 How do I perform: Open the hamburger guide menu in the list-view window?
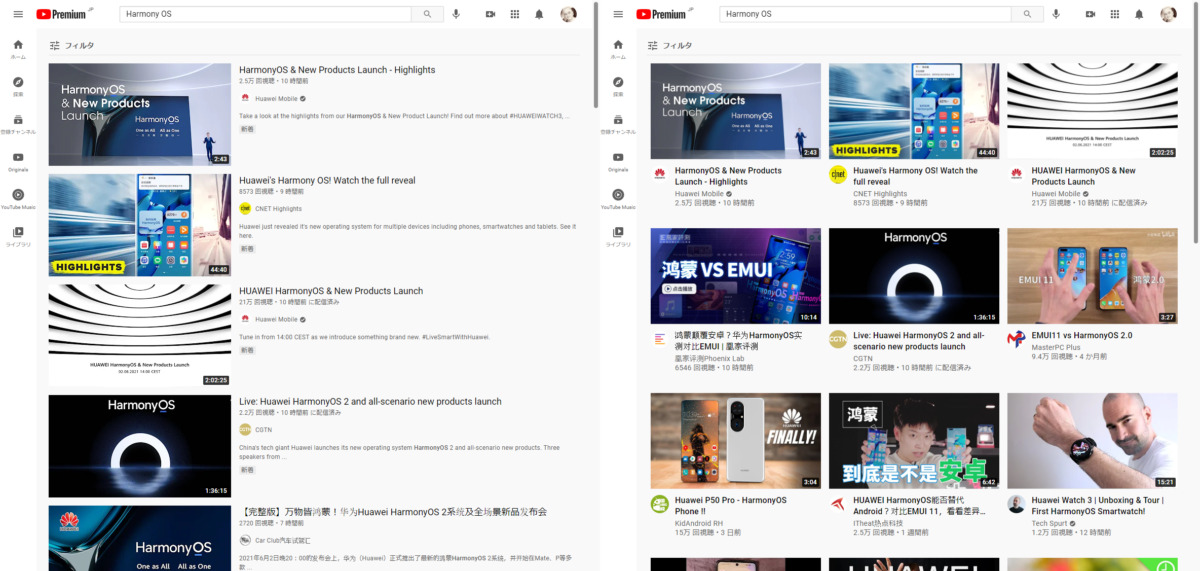click(18, 14)
